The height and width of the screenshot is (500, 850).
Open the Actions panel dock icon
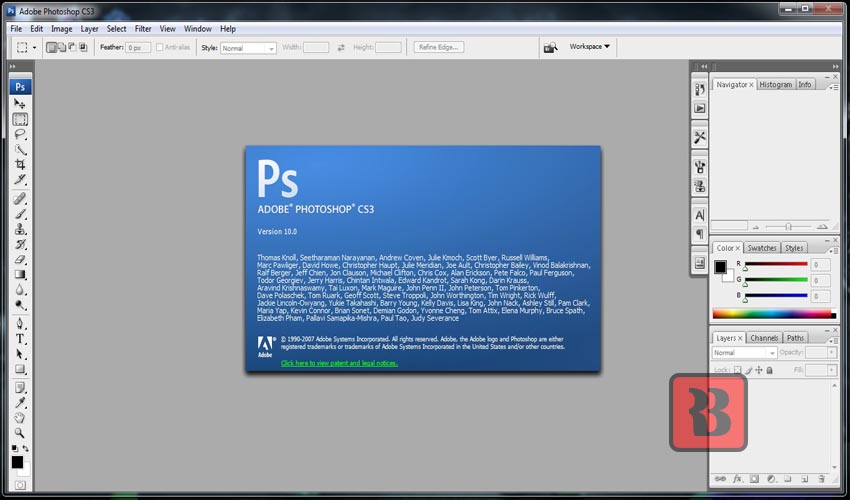pyautogui.click(x=700, y=108)
